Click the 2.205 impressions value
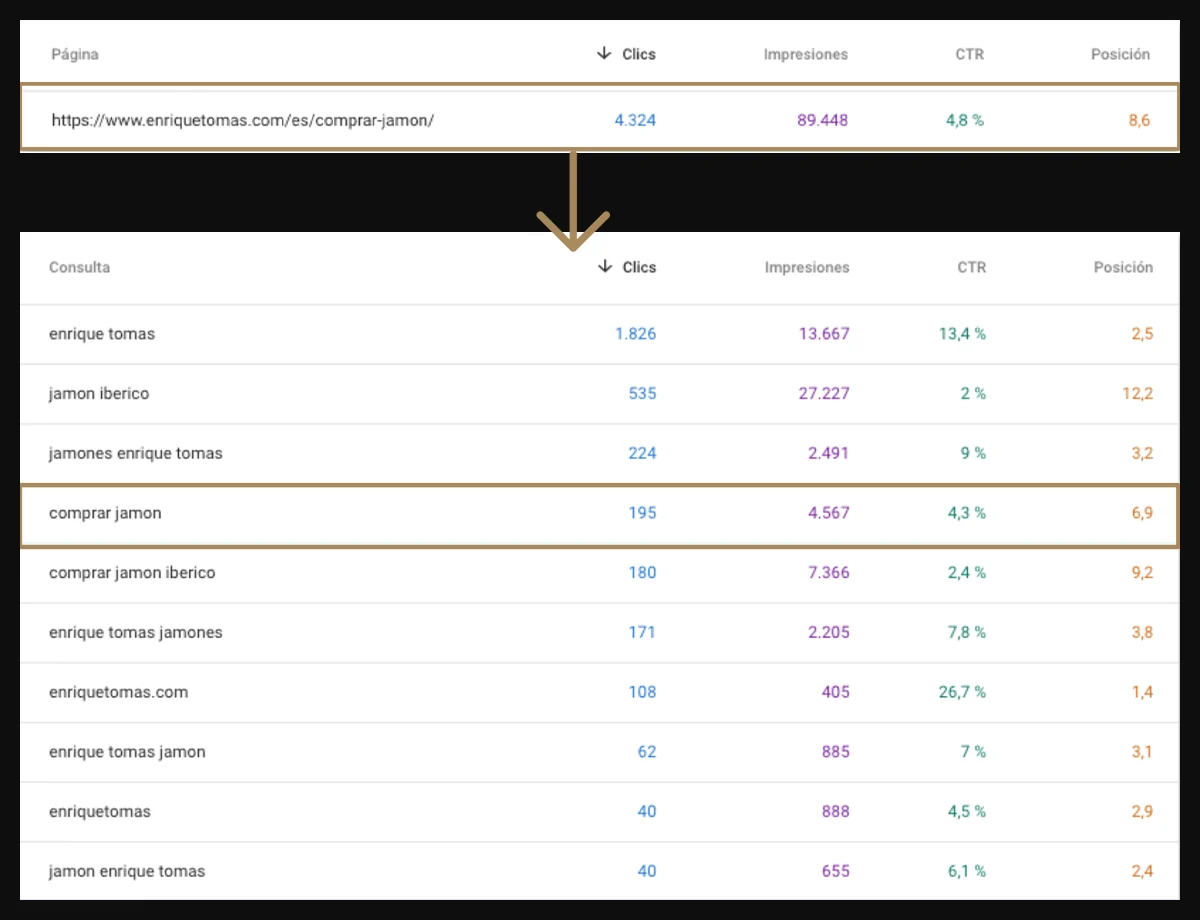Image resolution: width=1200 pixels, height=920 pixels. (x=829, y=632)
